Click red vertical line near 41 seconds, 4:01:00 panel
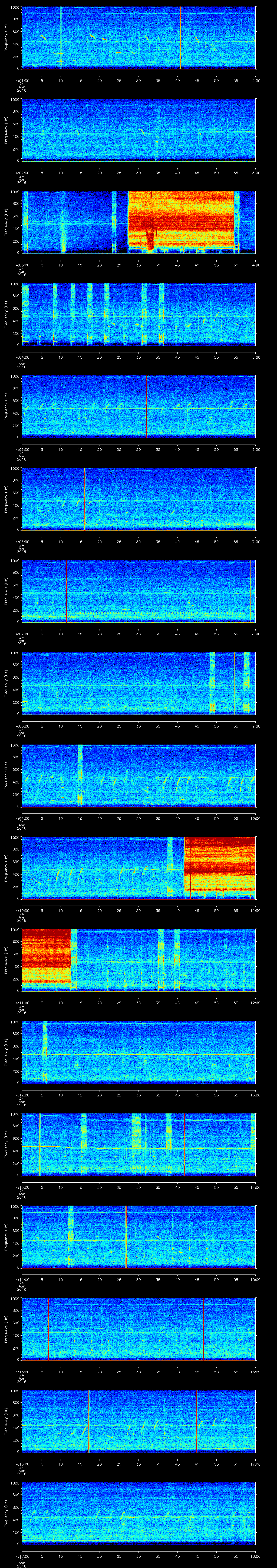277x1568 pixels. (x=181, y=38)
